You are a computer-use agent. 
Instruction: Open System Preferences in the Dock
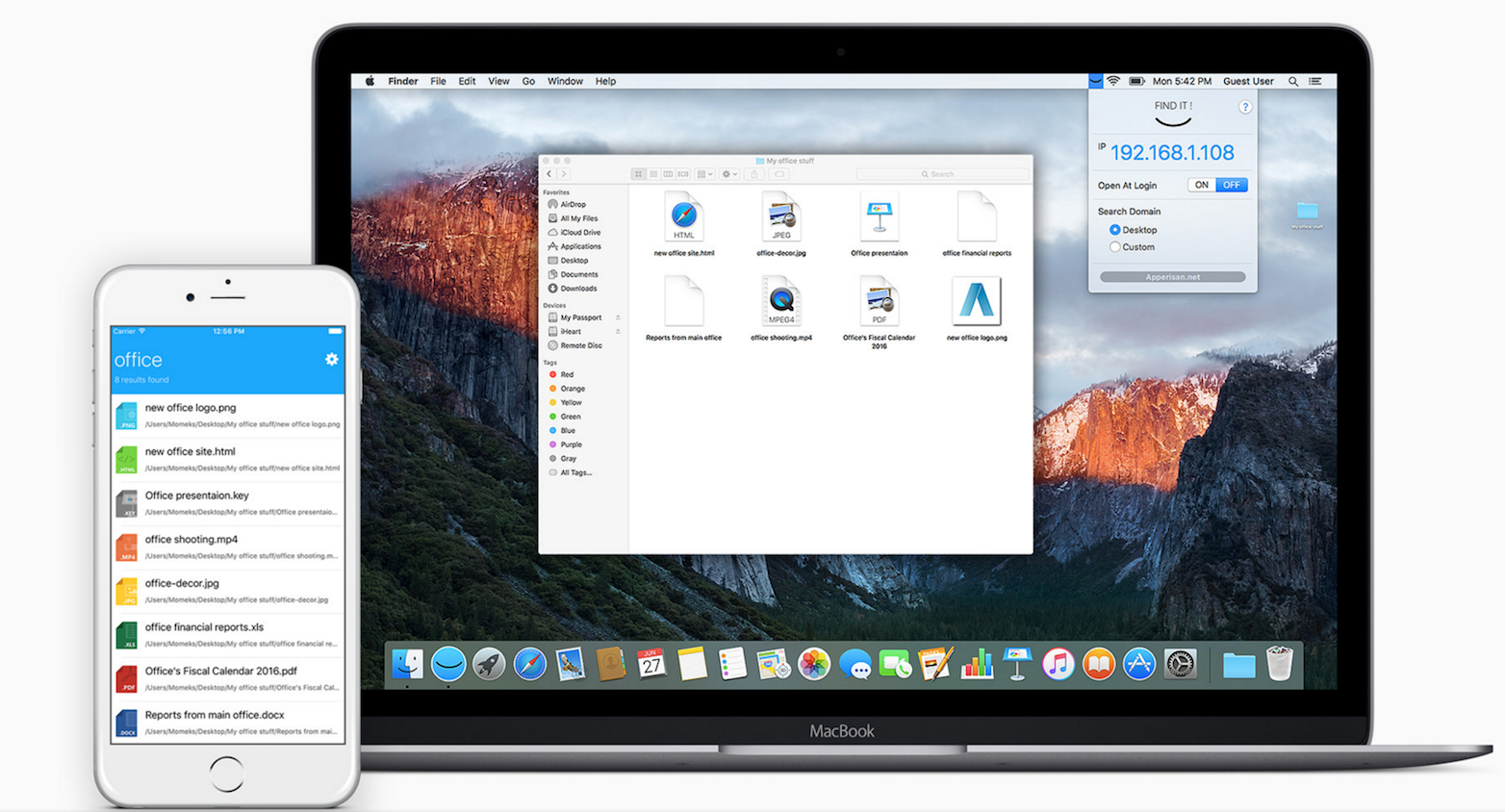tap(1180, 664)
